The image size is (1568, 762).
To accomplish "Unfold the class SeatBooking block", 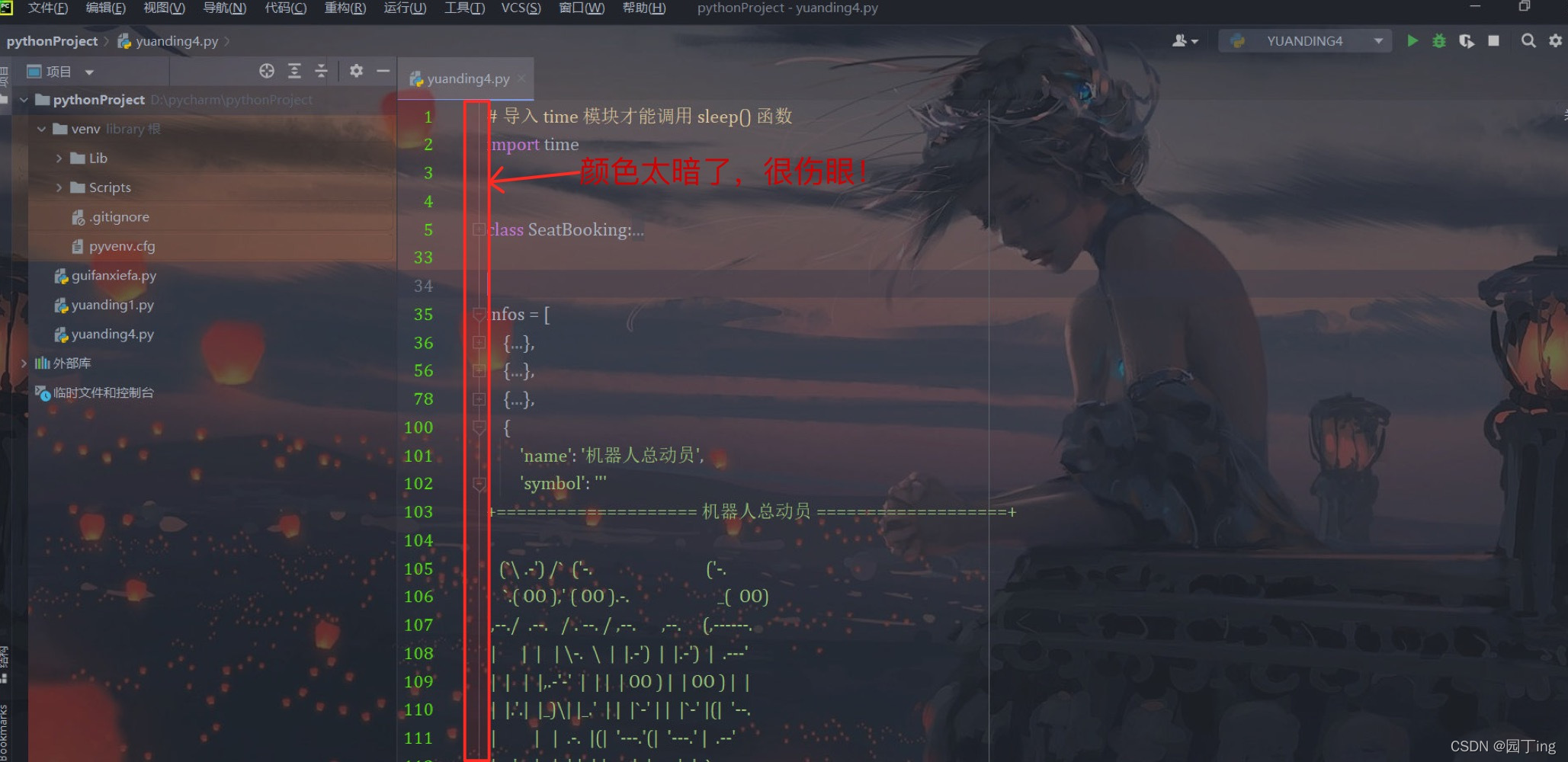I will (x=478, y=229).
